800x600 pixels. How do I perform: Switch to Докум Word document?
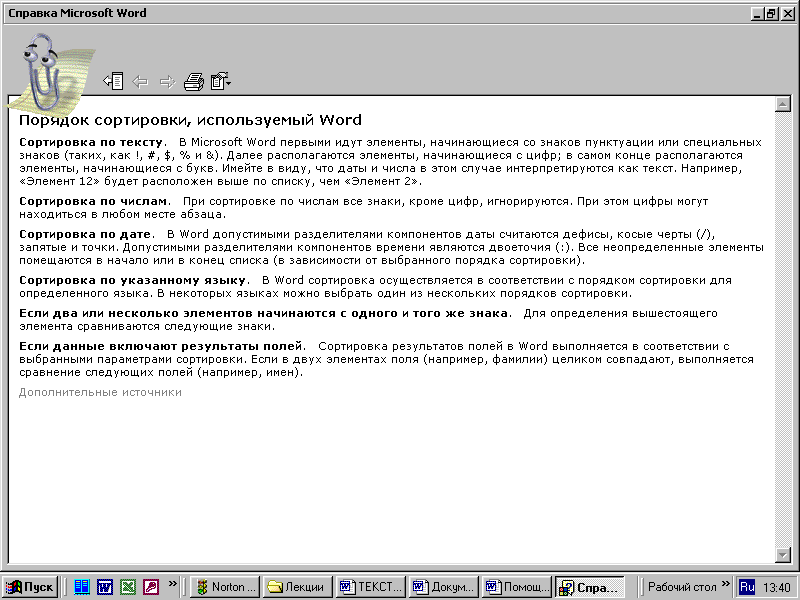pyautogui.click(x=444, y=587)
